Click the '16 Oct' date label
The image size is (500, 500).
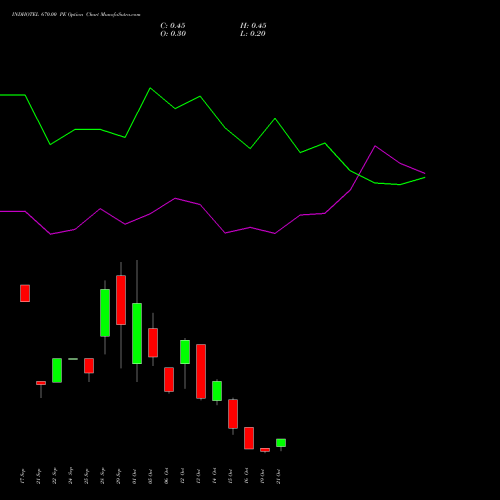coord(246,476)
